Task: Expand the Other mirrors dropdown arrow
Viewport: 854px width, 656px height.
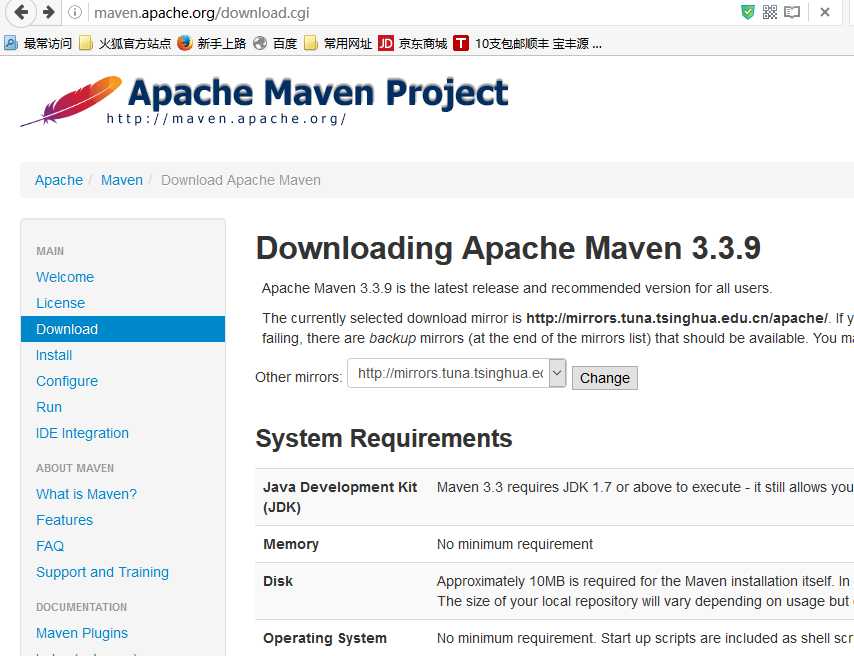Action: pos(557,373)
